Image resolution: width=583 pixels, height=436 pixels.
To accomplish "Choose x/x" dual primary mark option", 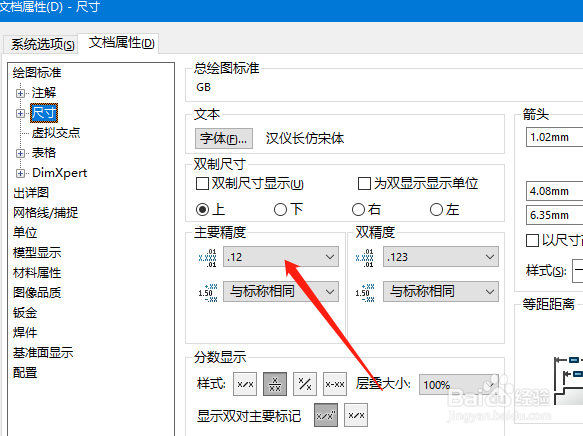I will [x=326, y=415].
